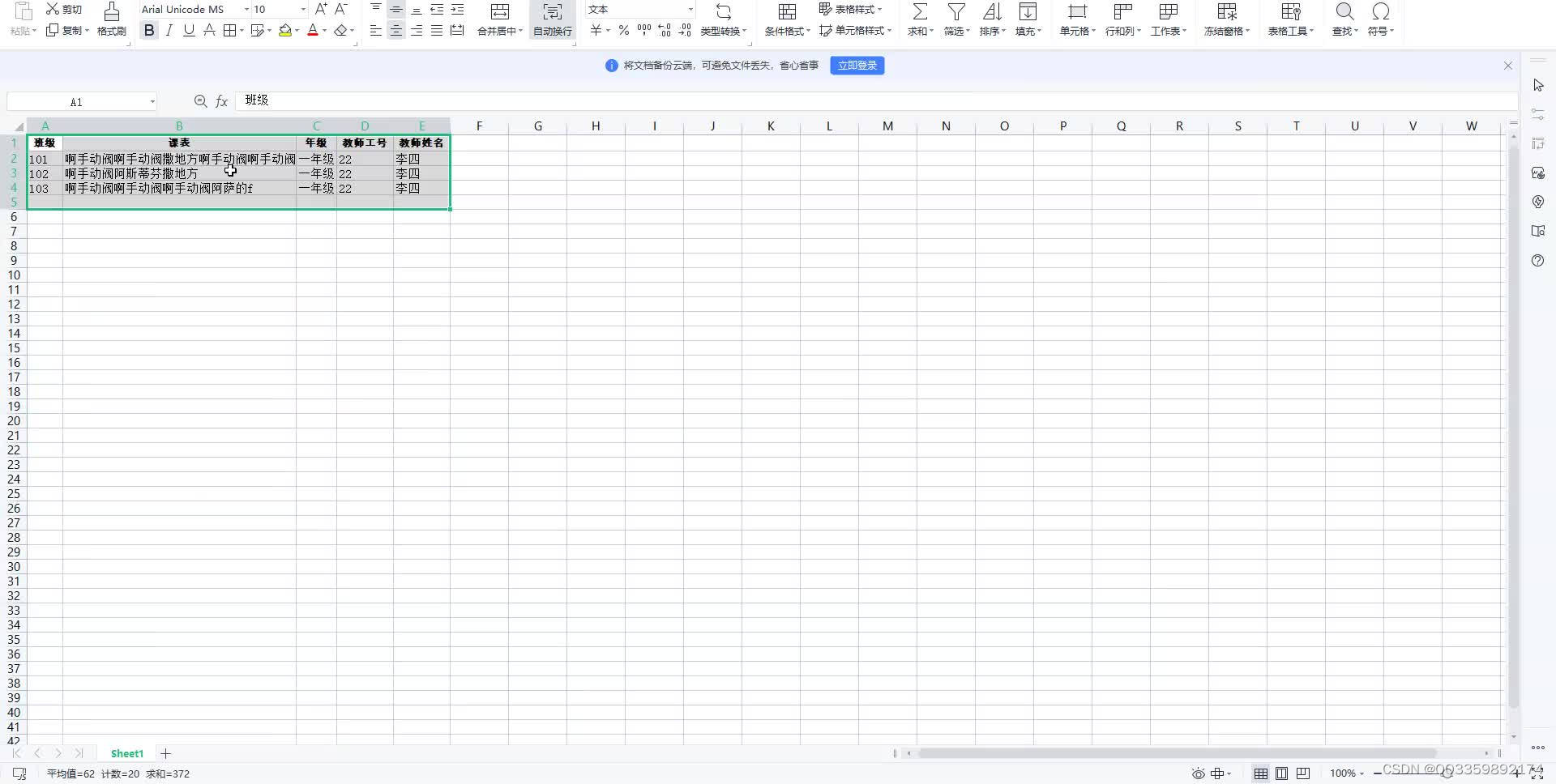Screen dimensions: 1556x784
Task: Open the font name dropdown
Action: pos(246,10)
